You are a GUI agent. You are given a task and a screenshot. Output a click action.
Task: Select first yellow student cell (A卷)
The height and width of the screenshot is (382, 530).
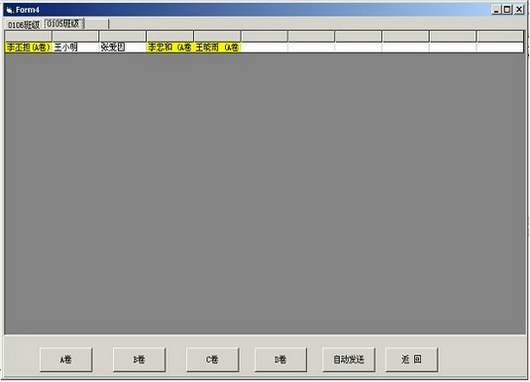coord(28,47)
